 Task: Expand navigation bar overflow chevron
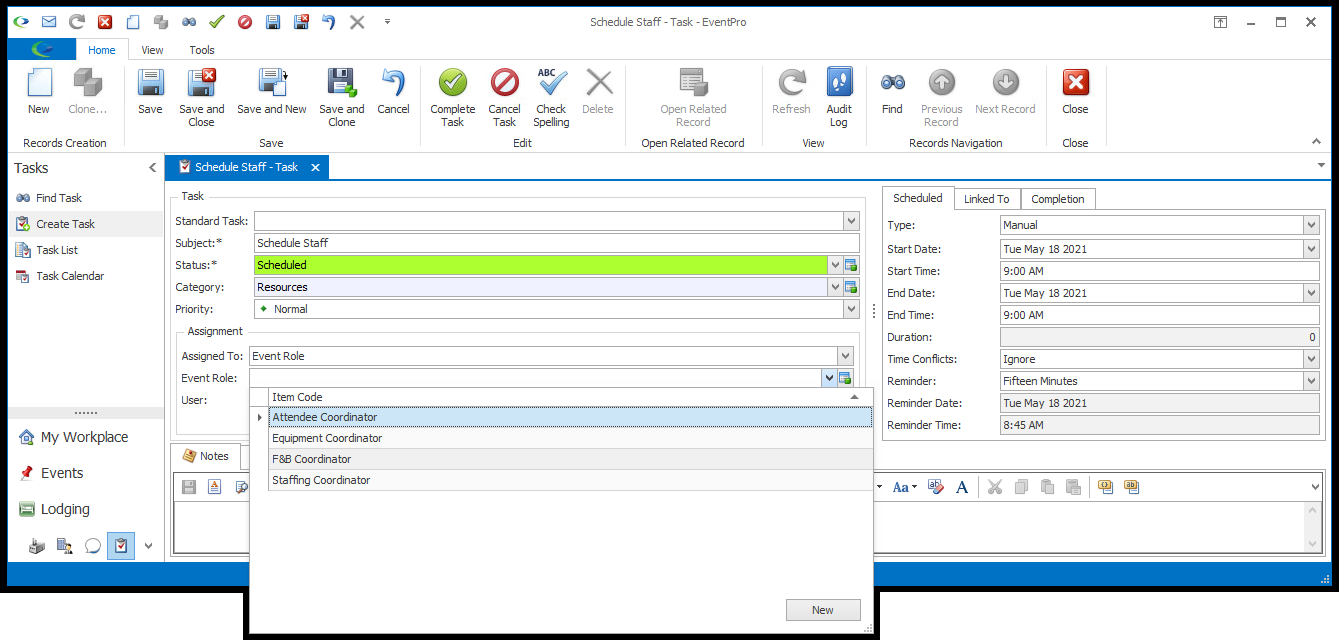click(149, 546)
